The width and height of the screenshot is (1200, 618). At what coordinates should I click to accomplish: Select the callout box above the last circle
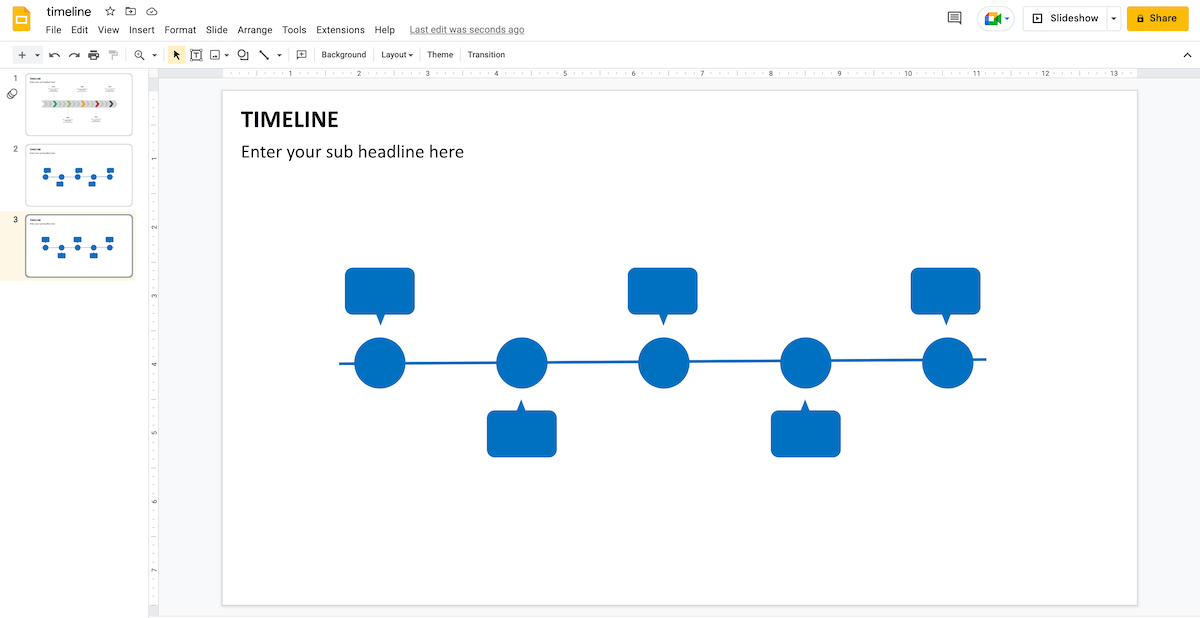click(946, 291)
